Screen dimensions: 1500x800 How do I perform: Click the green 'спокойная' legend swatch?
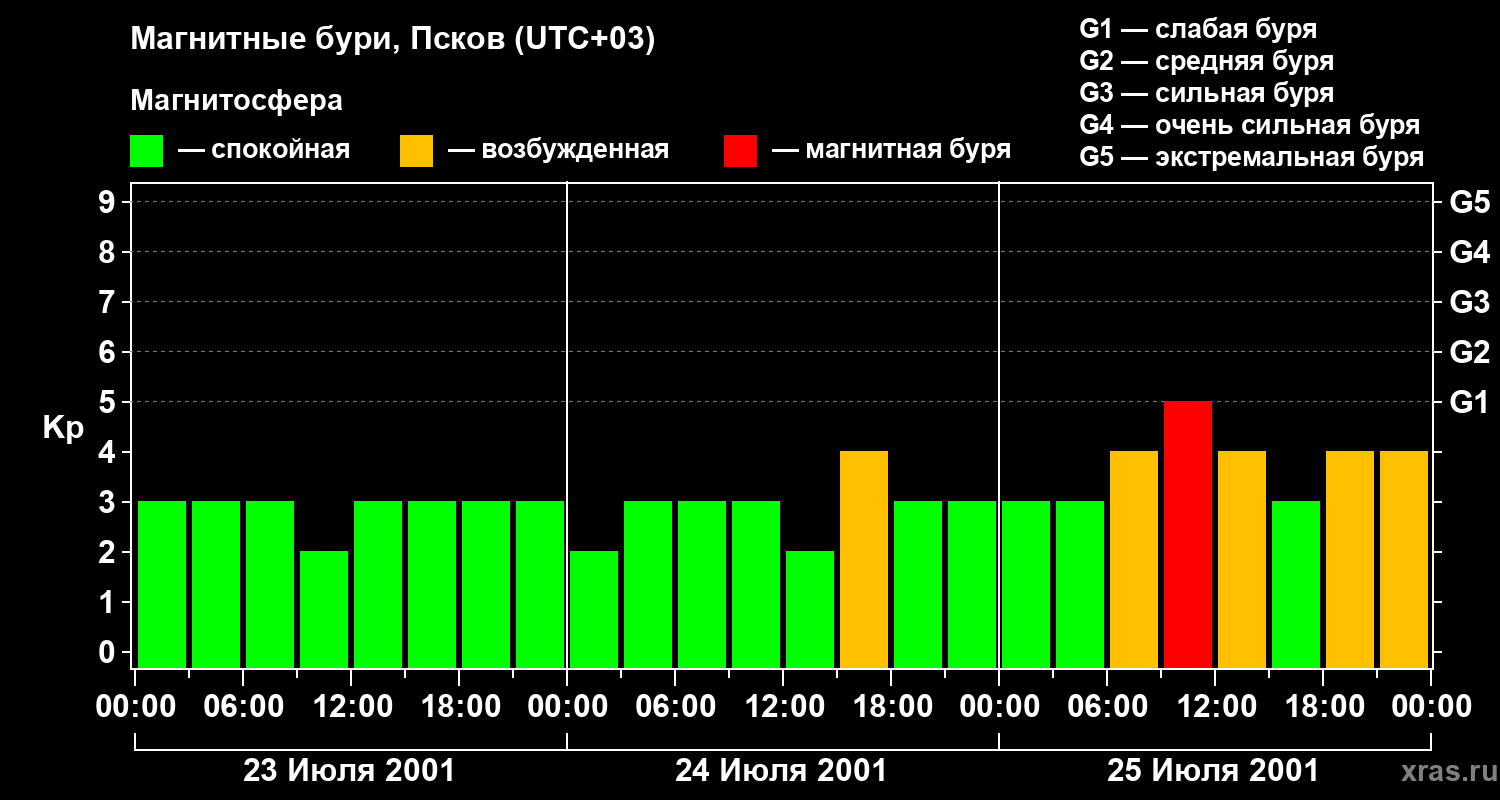(x=146, y=151)
